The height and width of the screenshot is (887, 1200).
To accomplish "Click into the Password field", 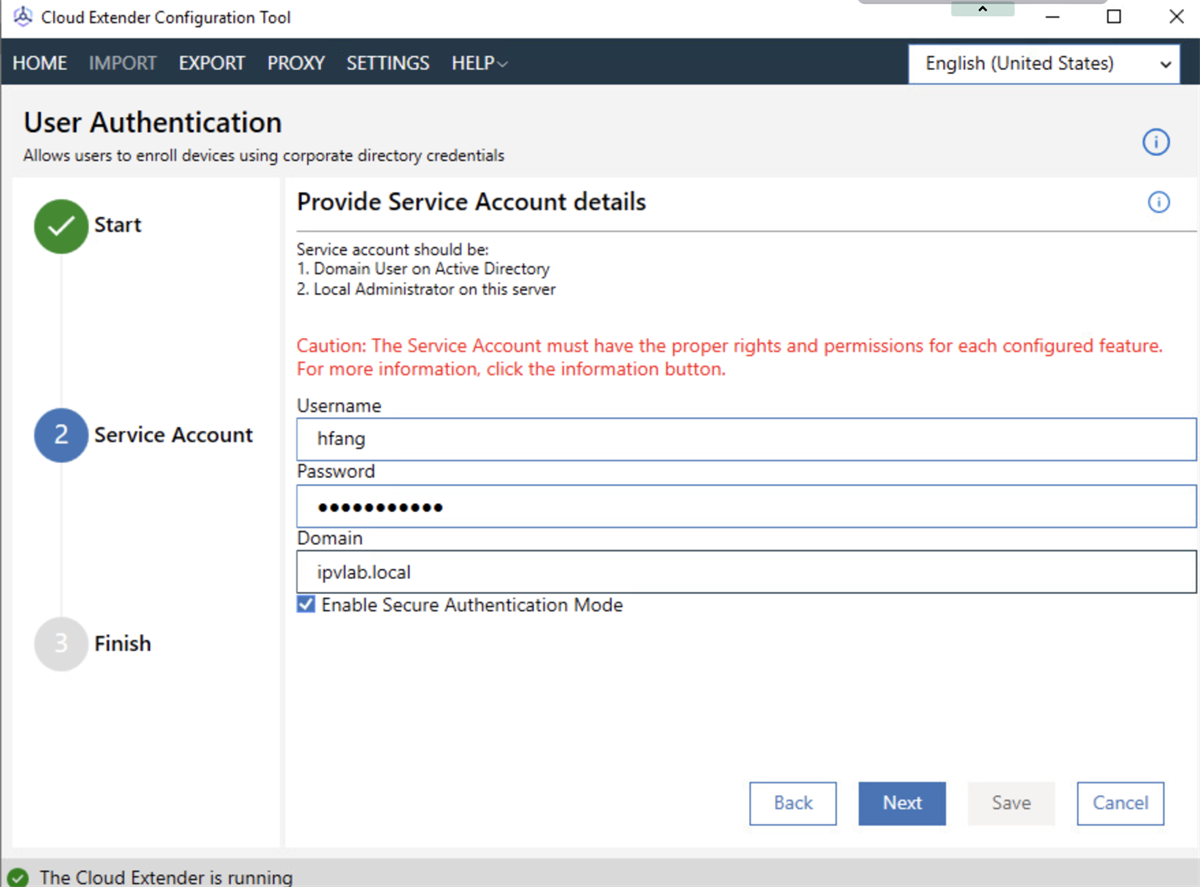I will 747,506.
